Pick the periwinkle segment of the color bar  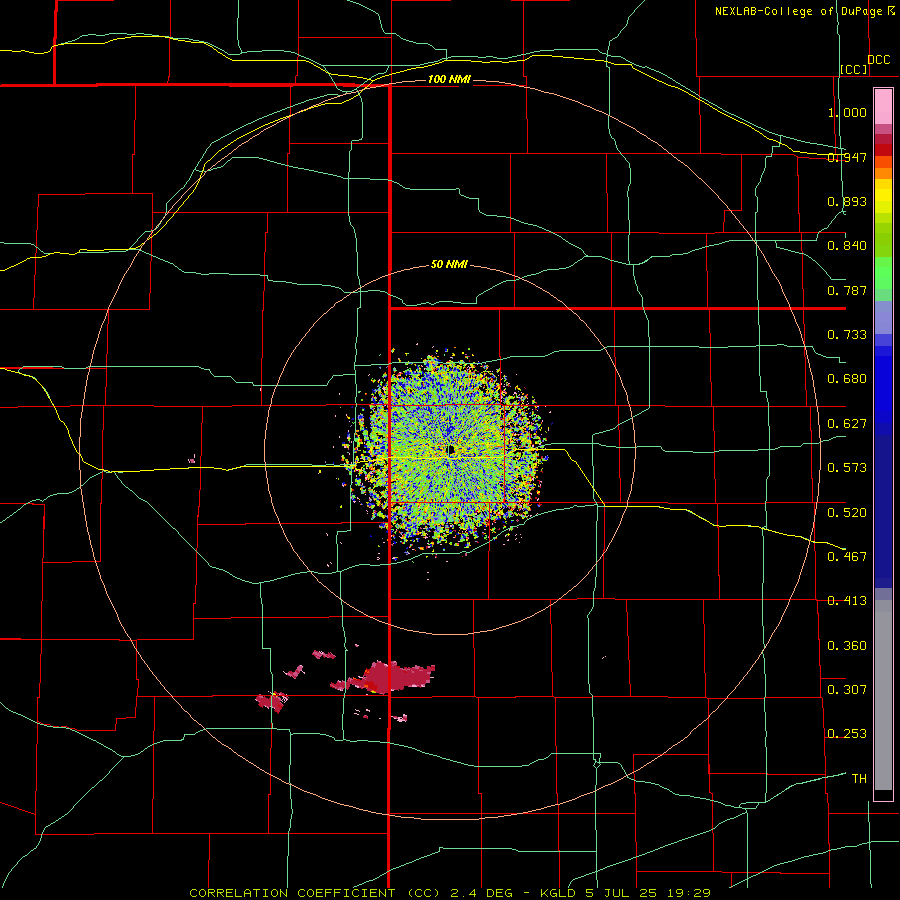(x=883, y=317)
